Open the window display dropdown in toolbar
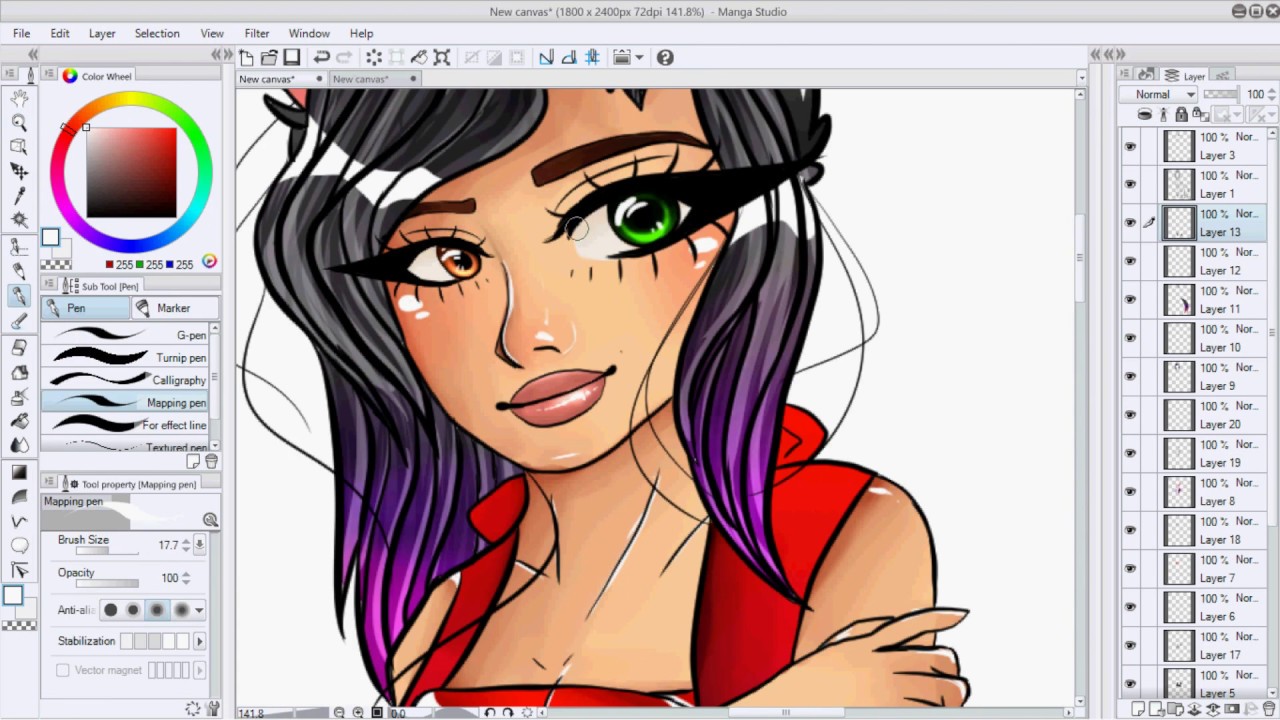 pos(639,57)
